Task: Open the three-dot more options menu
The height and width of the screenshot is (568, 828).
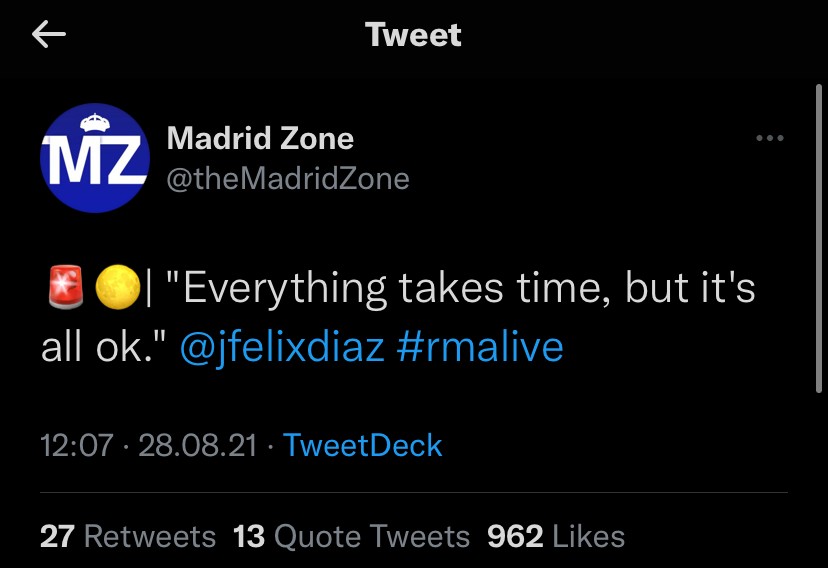Action: pyautogui.click(x=769, y=138)
